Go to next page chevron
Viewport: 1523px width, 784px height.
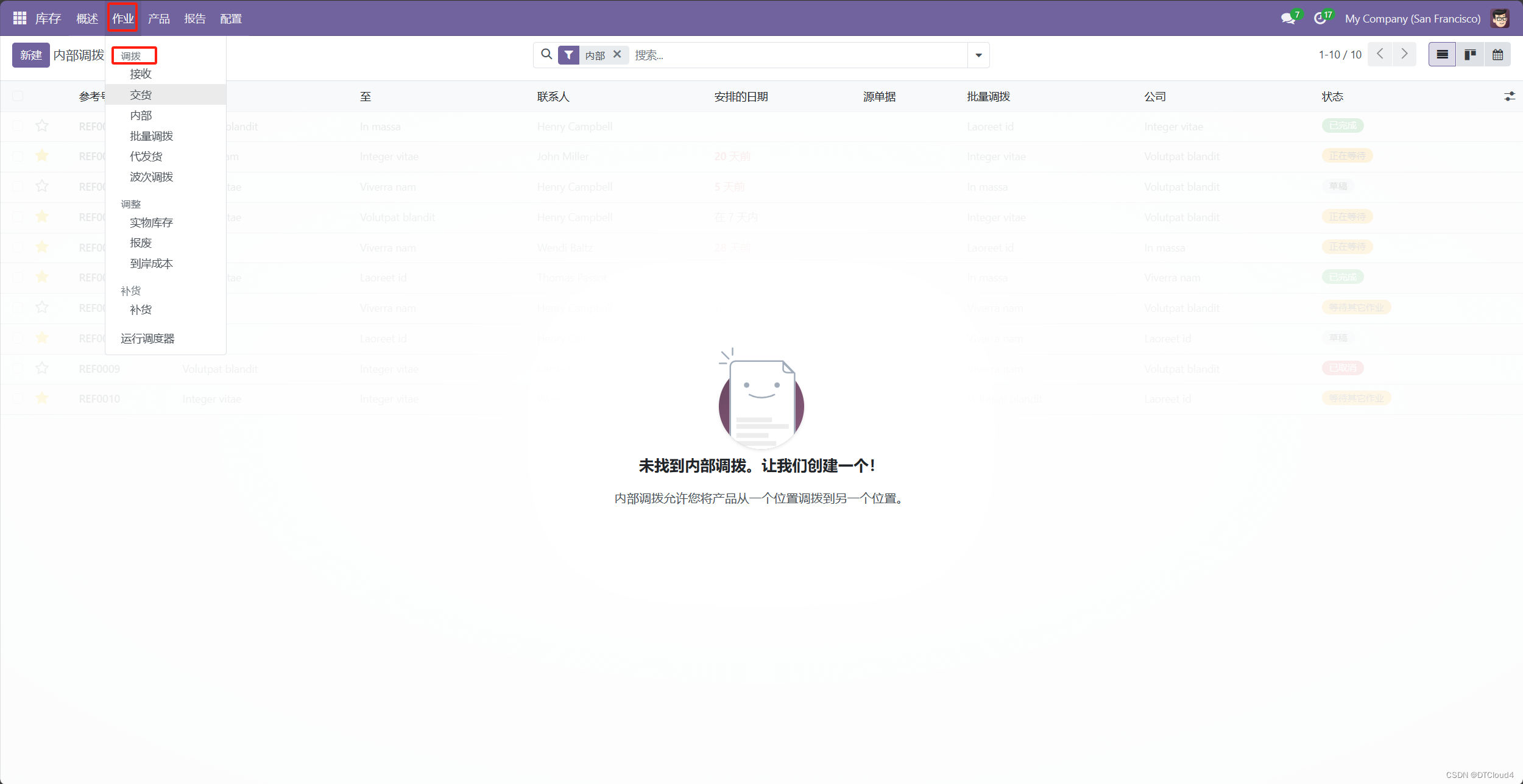click(x=1404, y=54)
